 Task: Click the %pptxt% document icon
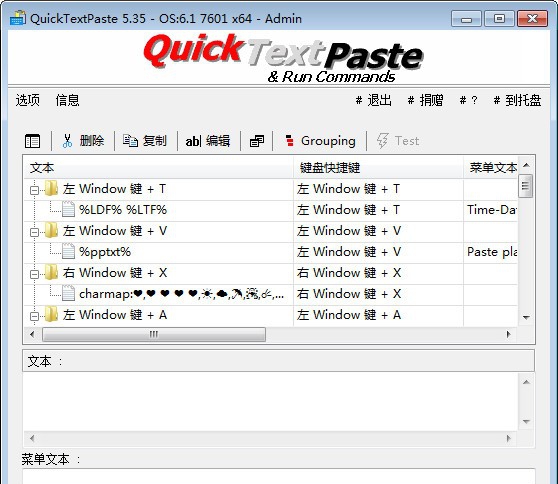tap(68, 251)
